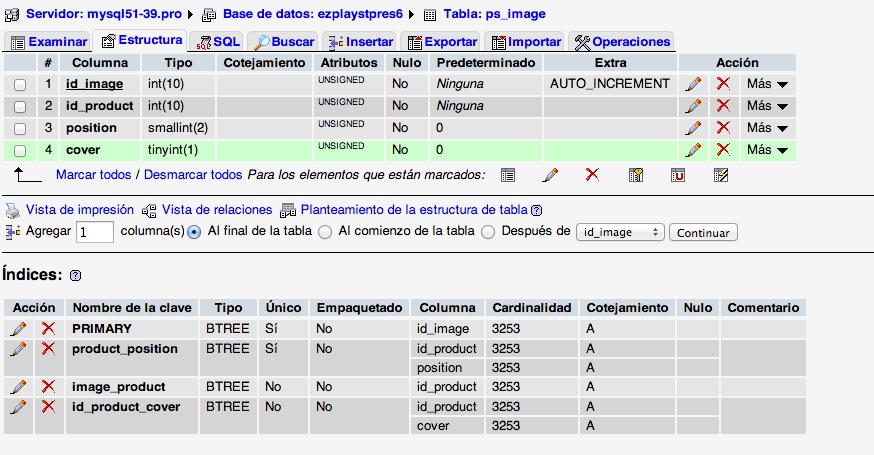Screen dimensions: 874x455
Task: Set primary key icon for marked columns
Action: 636,175
